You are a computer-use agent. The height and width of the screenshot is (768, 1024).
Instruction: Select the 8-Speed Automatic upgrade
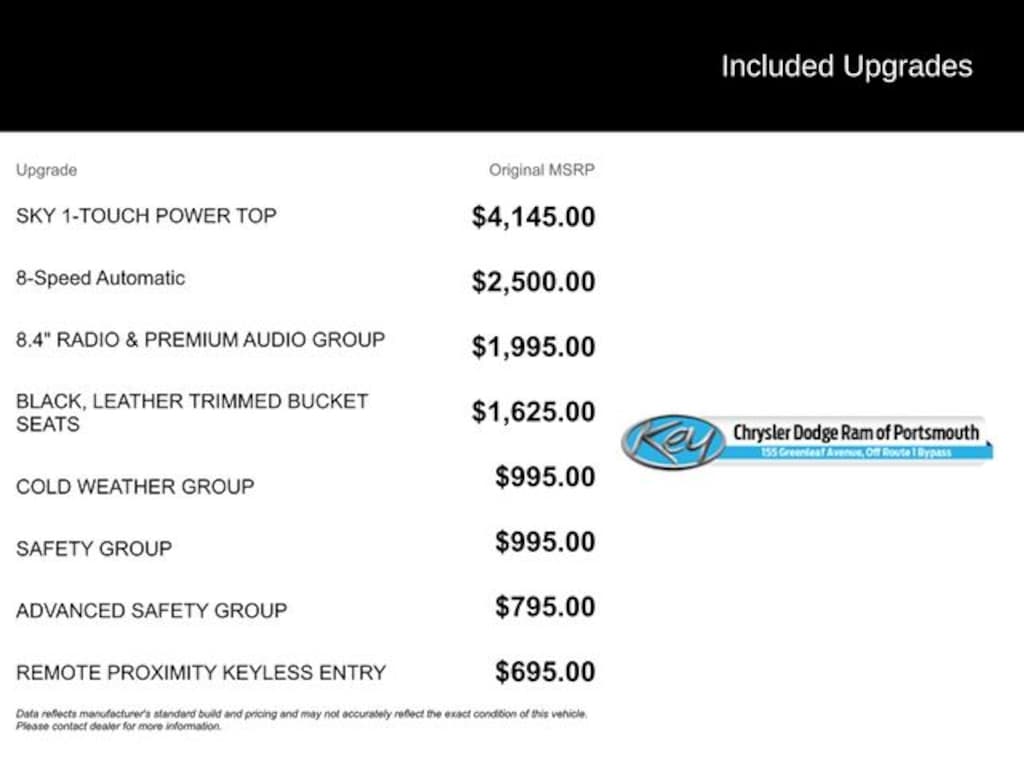pos(100,278)
